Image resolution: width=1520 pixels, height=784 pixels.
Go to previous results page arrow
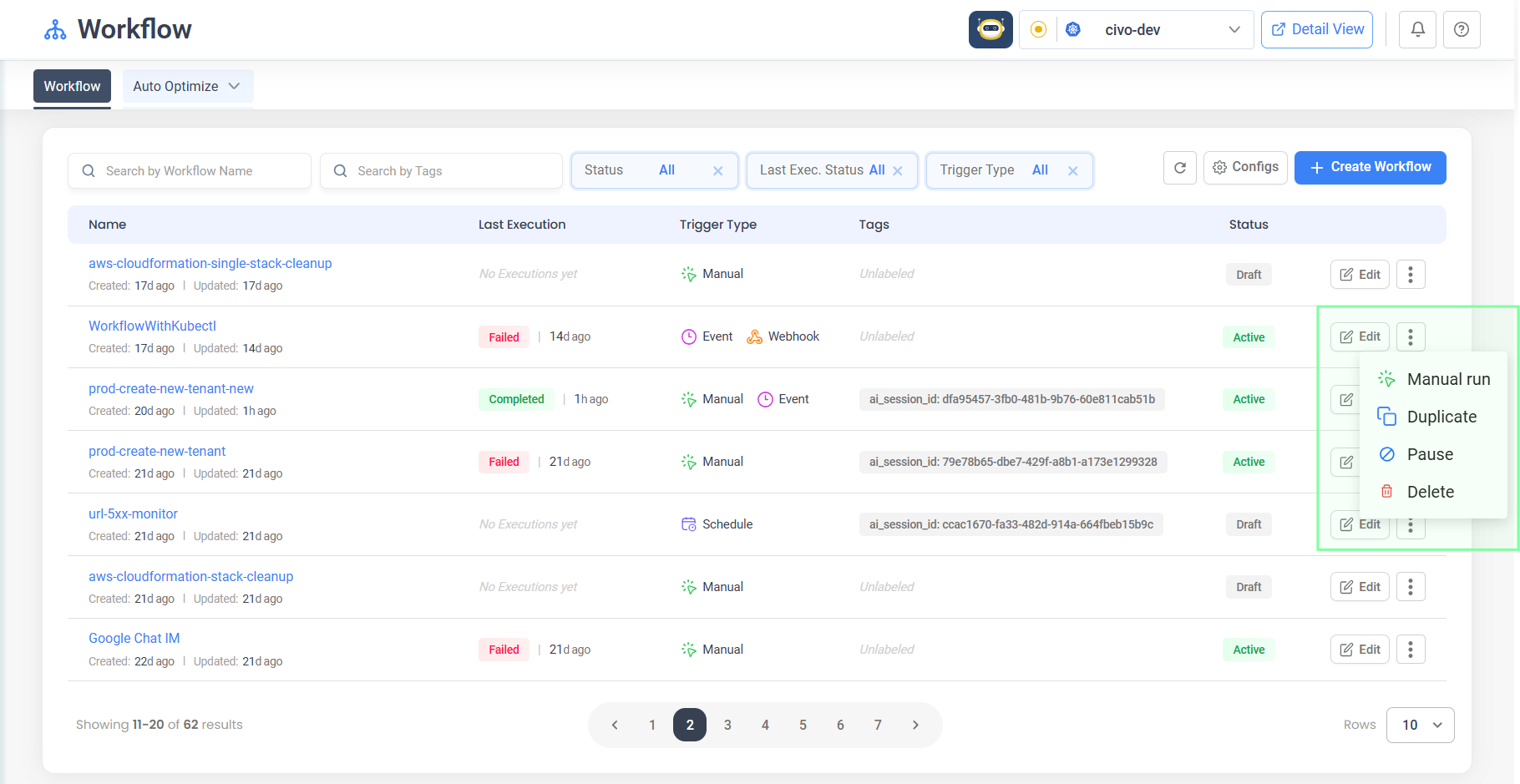click(615, 725)
